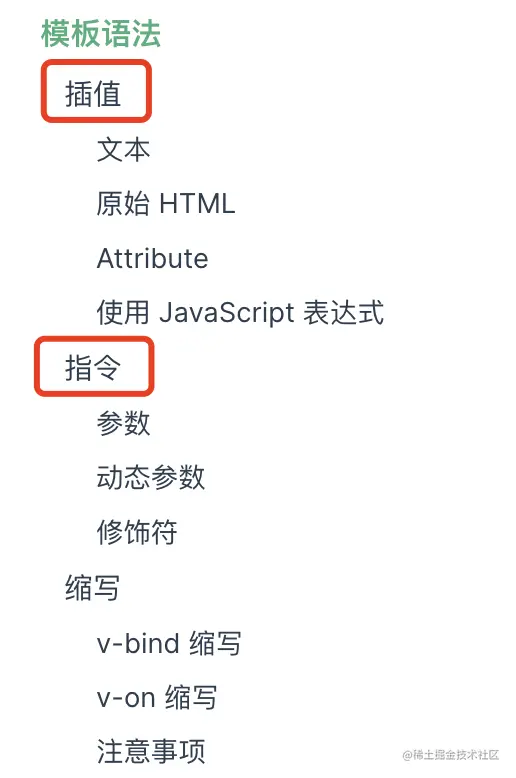This screenshot has height=778, width=516.
Task: Jump to the 修饰符 subsection
Action: tap(137, 532)
